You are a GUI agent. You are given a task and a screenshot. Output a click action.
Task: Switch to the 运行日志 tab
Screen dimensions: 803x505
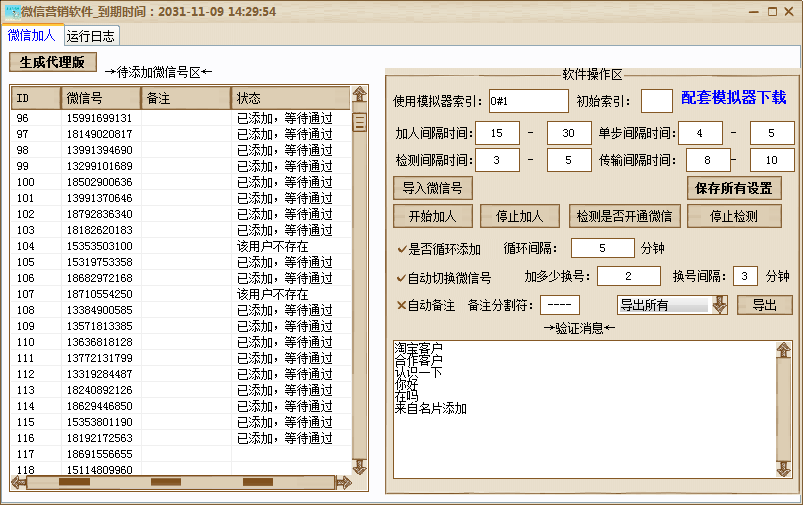(91, 36)
